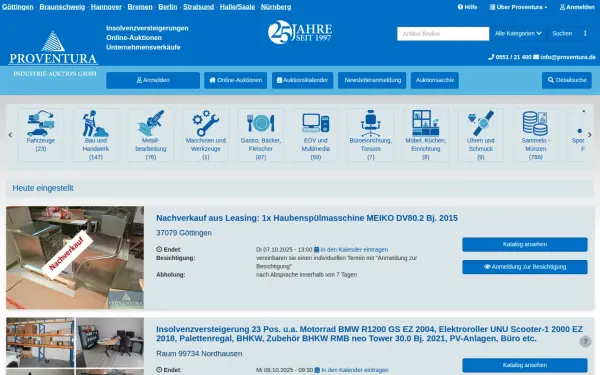Open the Auktionskalender navigation tab
600x375 pixels.
pyautogui.click(x=302, y=80)
